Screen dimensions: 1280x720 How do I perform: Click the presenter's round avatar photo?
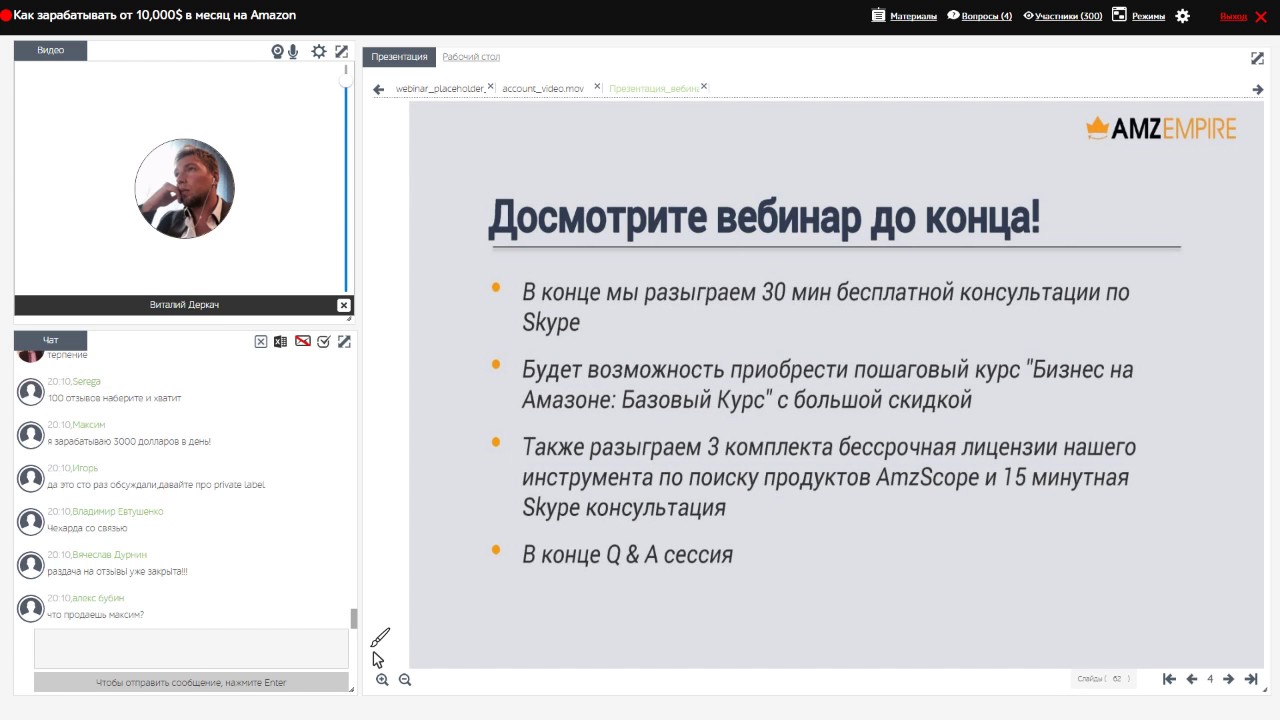[x=185, y=189]
